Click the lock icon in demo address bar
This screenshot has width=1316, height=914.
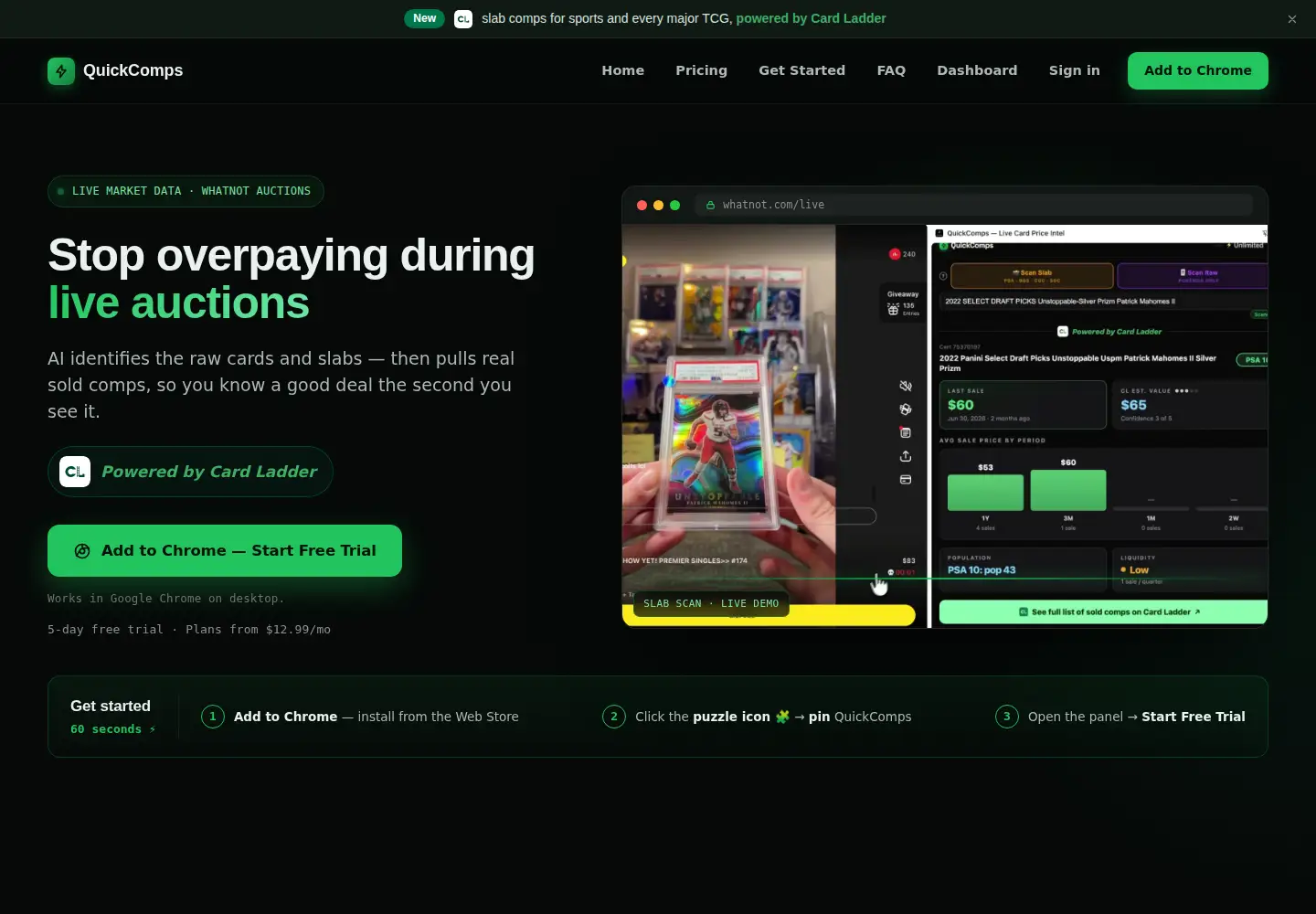pyautogui.click(x=710, y=206)
